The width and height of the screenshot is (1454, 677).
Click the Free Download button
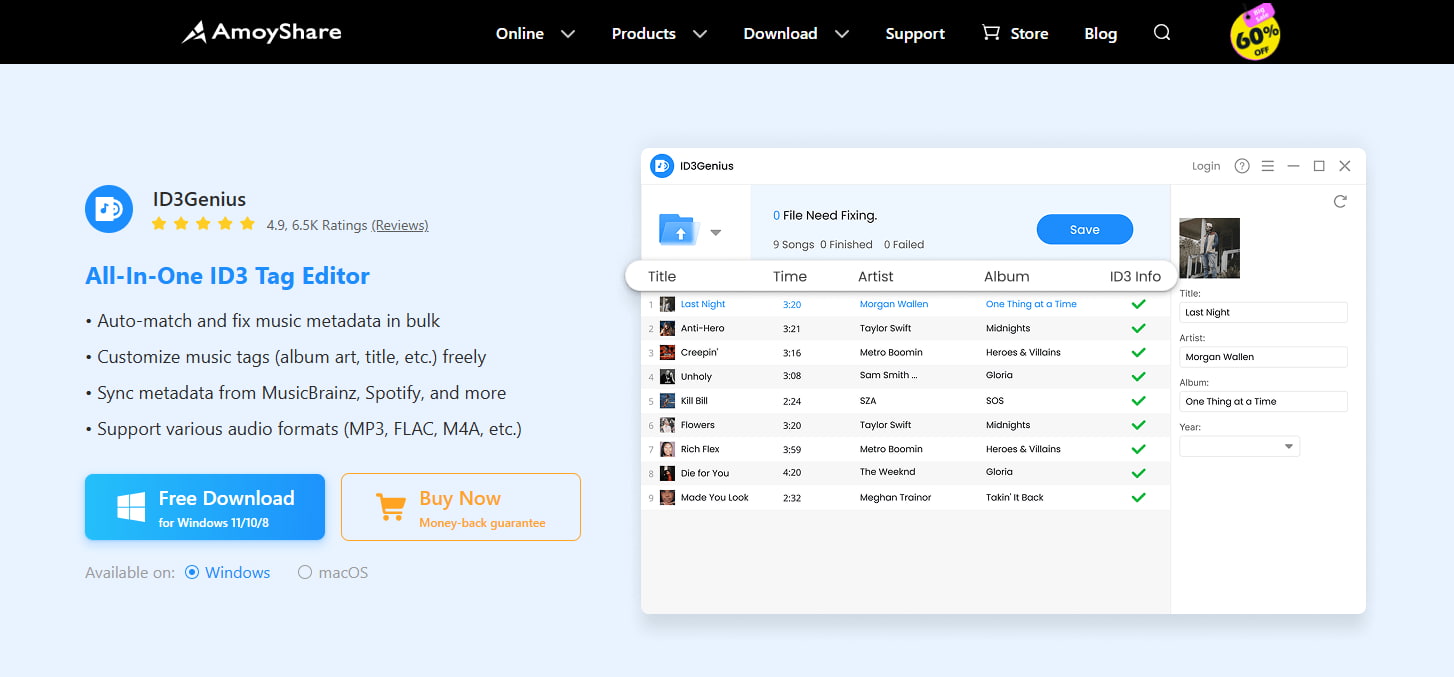pos(205,507)
